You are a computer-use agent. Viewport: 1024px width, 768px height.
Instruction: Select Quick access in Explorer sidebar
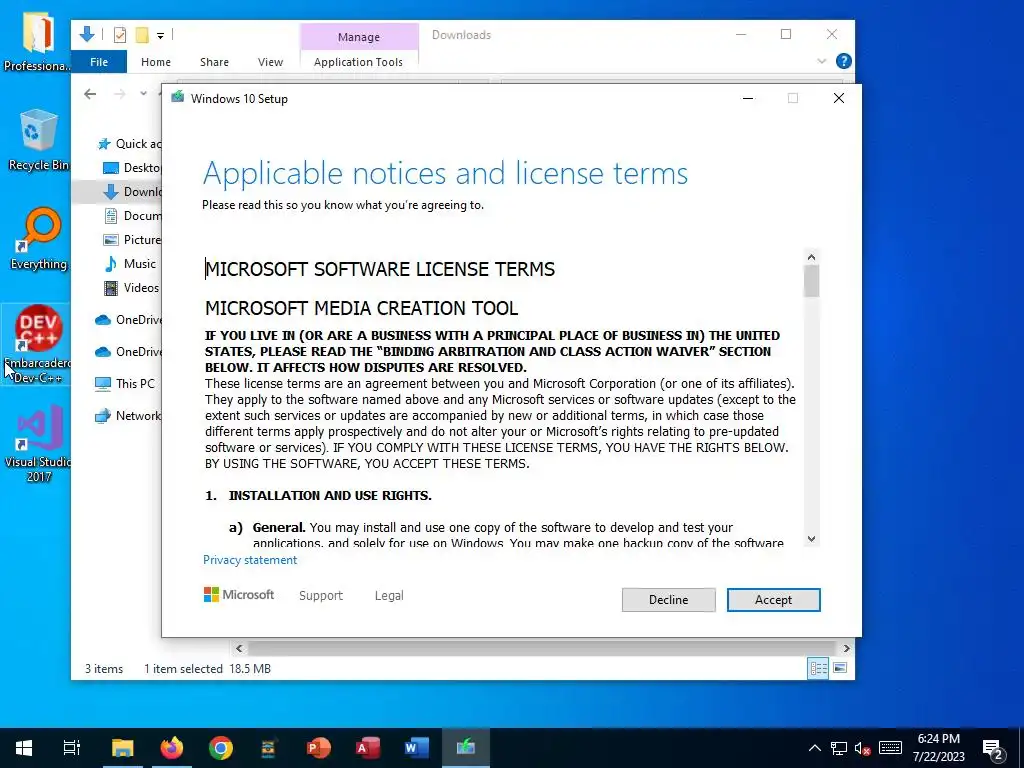129,144
